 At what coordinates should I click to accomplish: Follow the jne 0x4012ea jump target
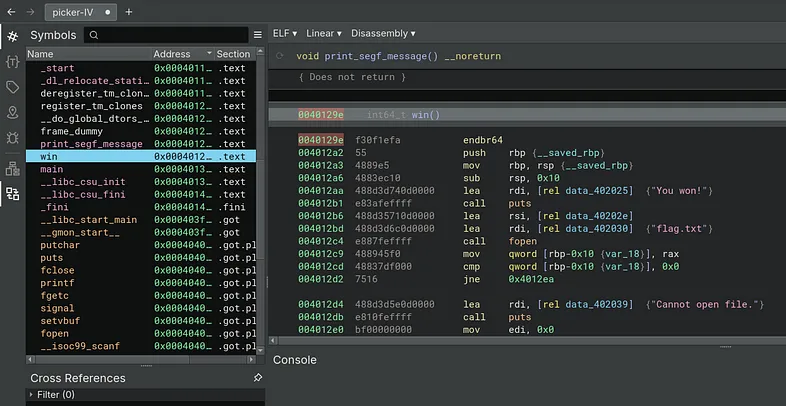point(531,279)
